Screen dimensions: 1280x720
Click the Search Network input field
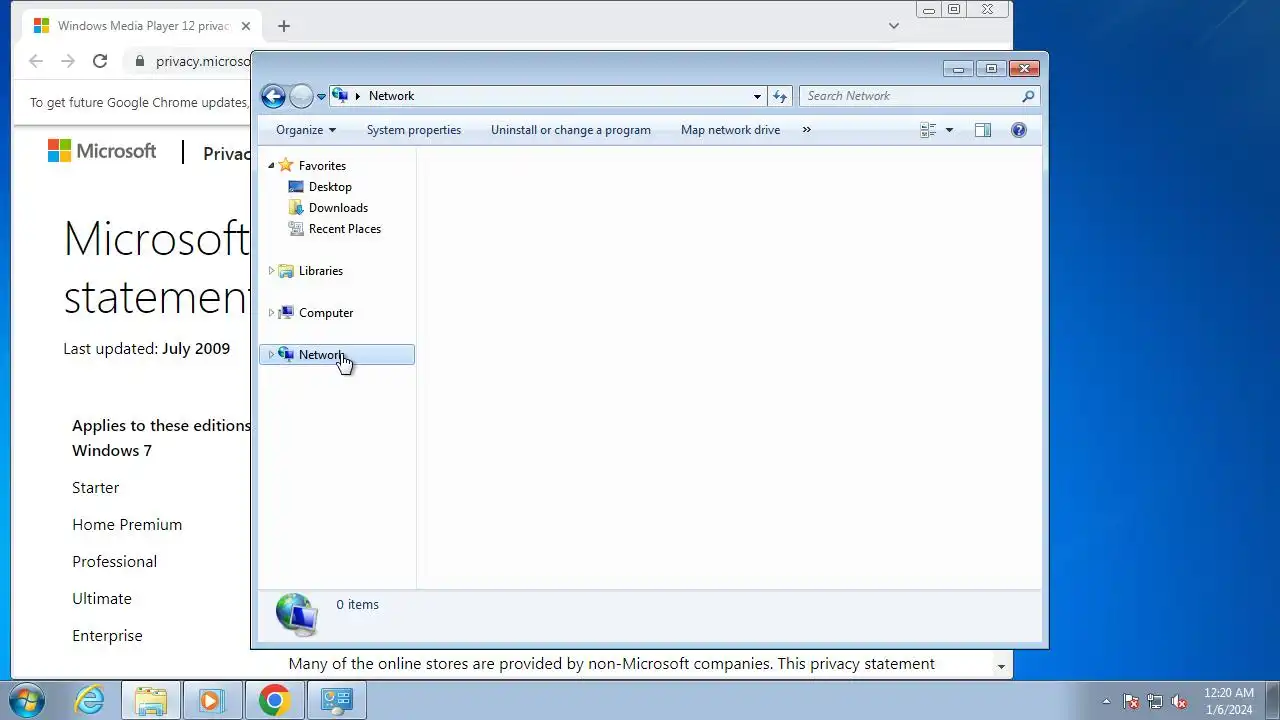pyautogui.click(x=910, y=96)
